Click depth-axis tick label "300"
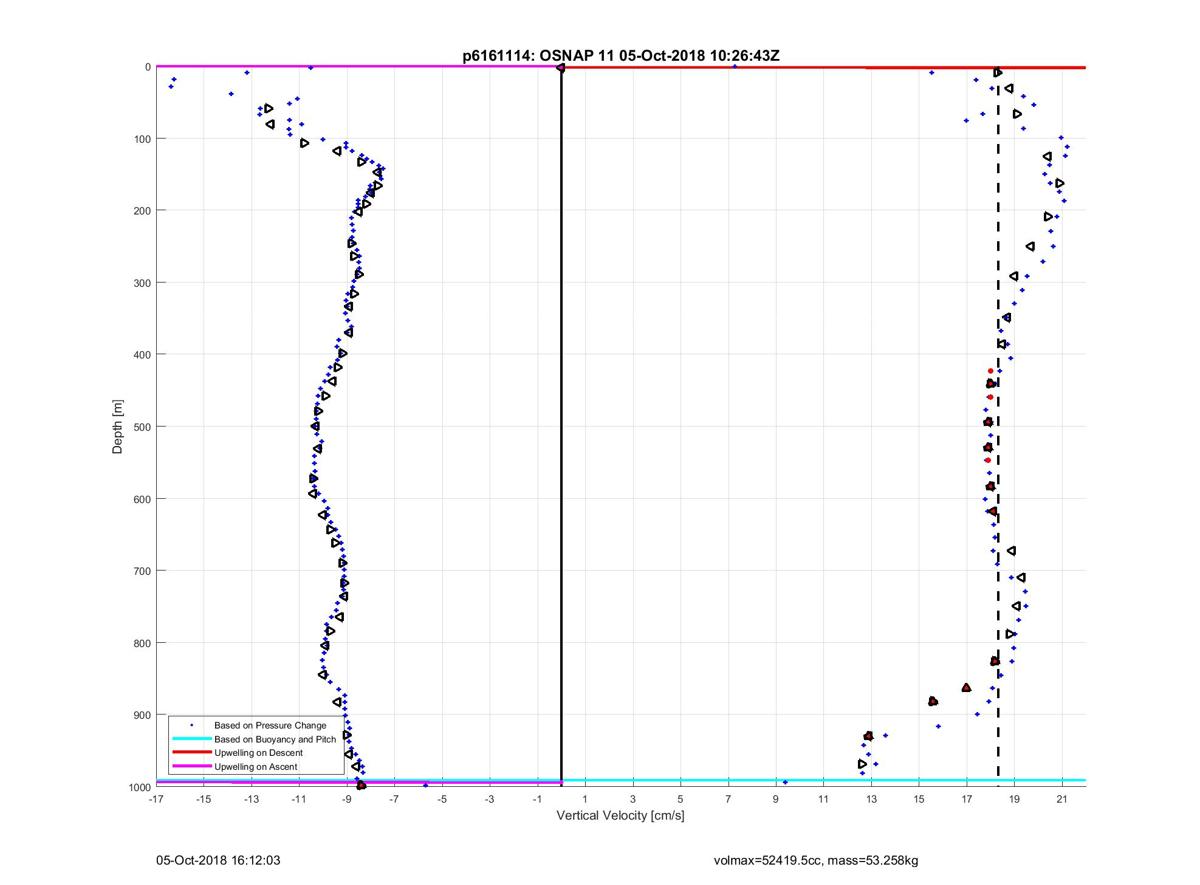Screen dimensions: 1200x885 click(x=142, y=282)
